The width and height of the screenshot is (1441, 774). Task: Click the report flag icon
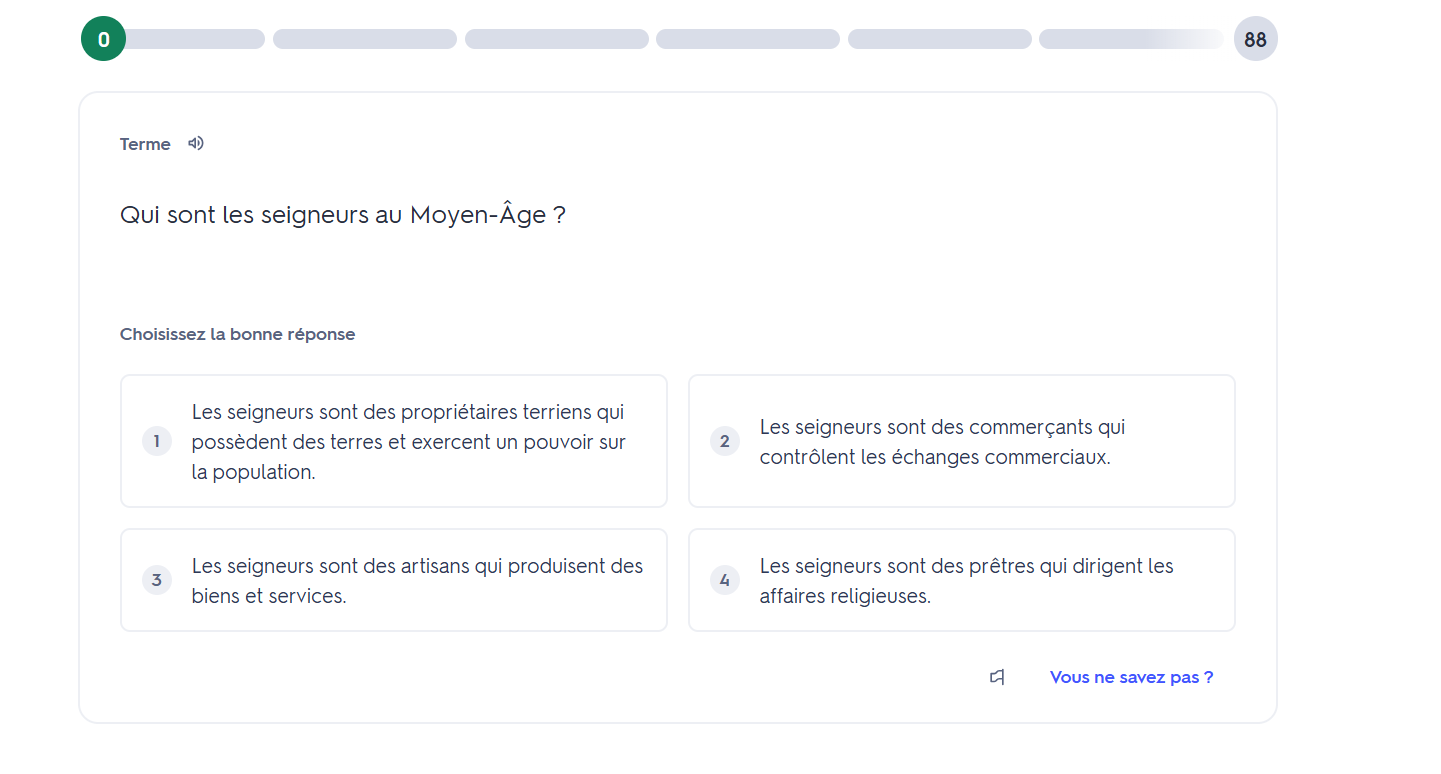point(997,677)
